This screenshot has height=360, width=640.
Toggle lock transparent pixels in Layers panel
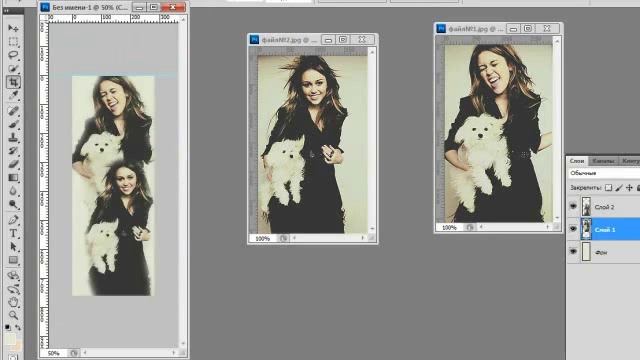click(x=608, y=188)
